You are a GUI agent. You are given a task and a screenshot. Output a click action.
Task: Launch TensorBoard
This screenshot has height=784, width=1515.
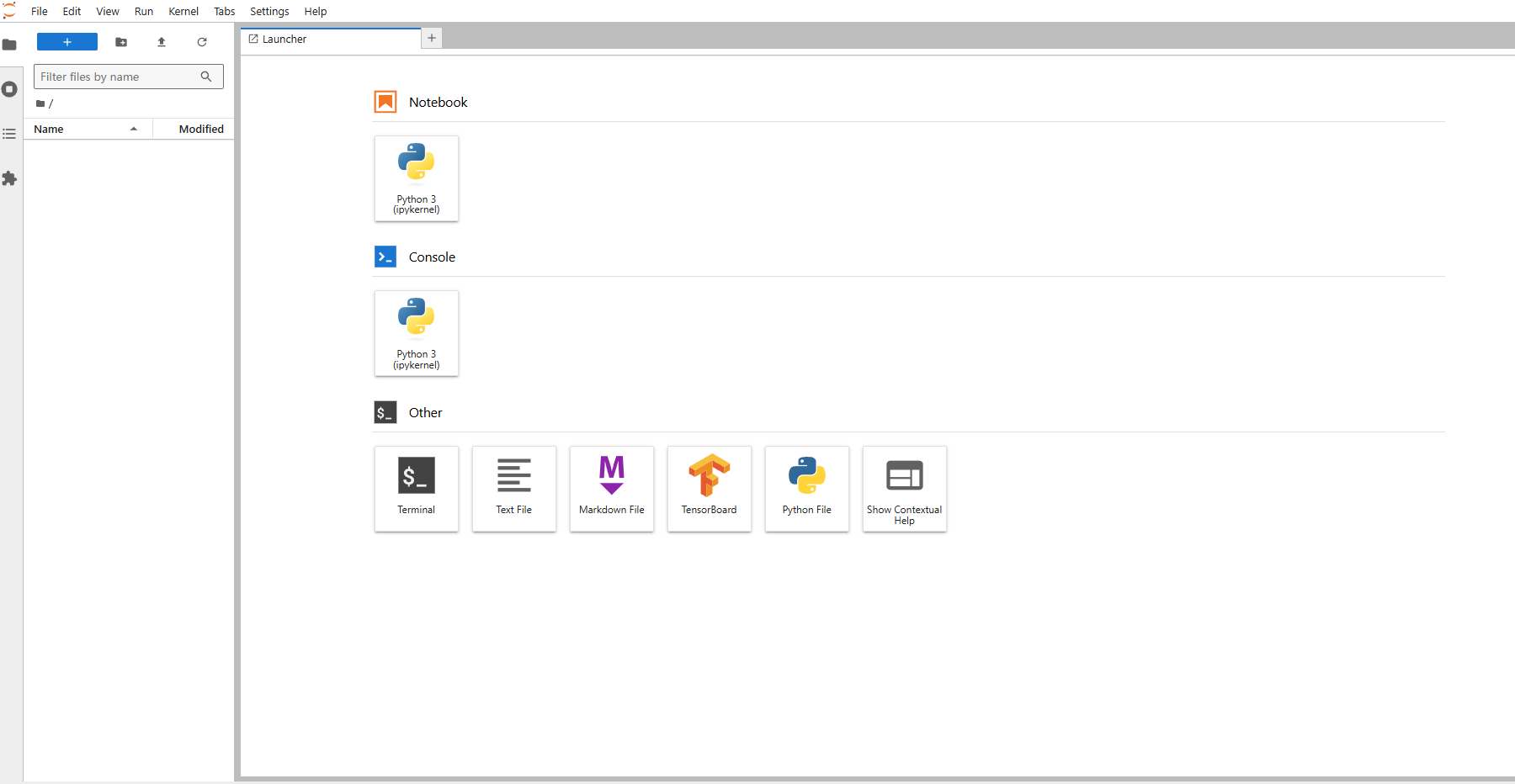click(710, 489)
